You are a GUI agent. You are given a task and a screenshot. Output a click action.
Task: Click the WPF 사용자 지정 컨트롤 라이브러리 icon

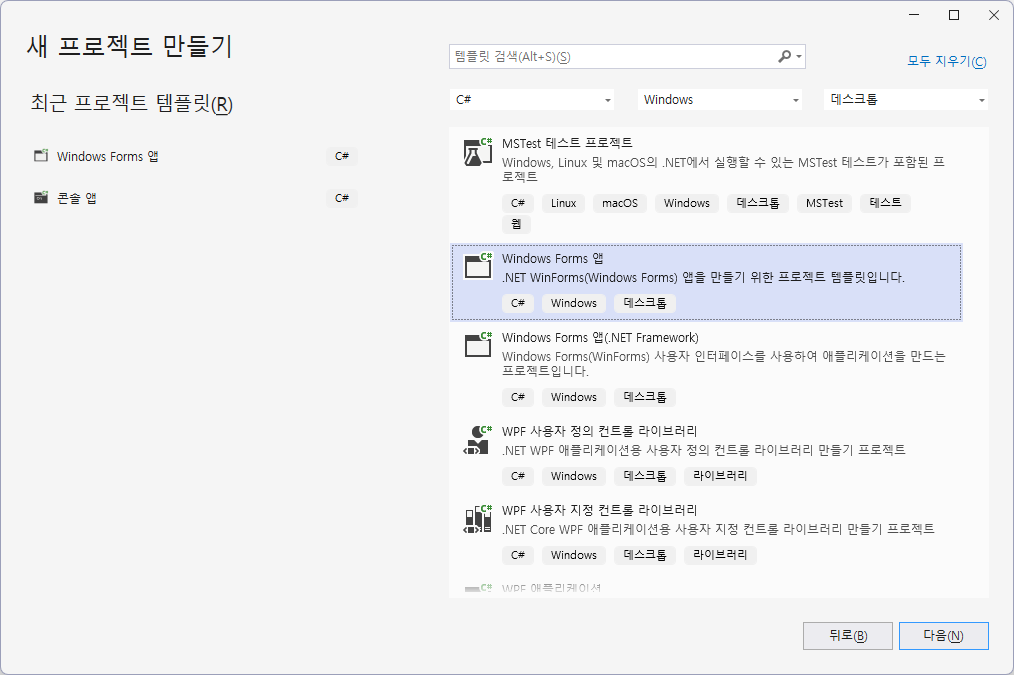[478, 519]
